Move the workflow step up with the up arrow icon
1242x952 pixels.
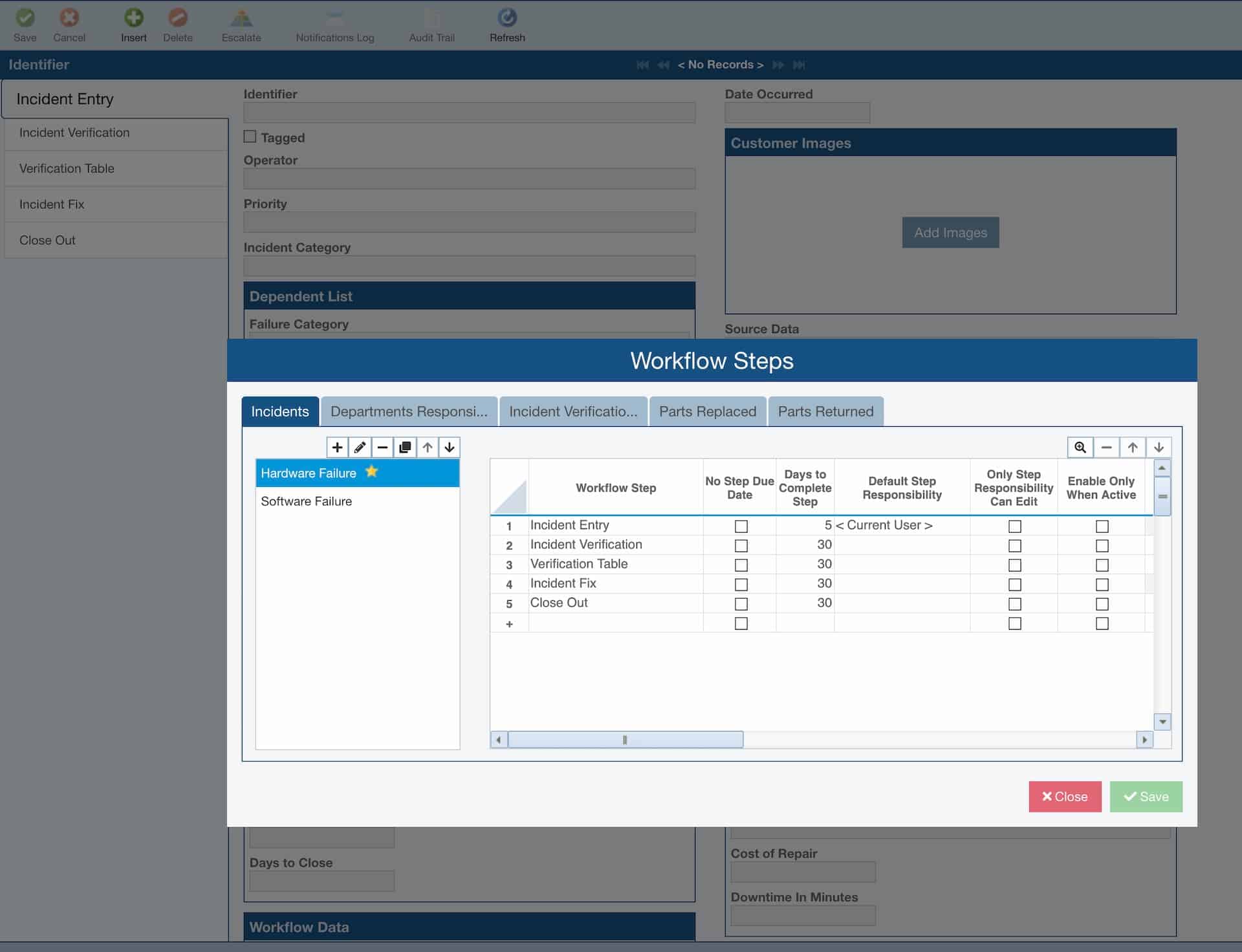pyautogui.click(x=1132, y=447)
